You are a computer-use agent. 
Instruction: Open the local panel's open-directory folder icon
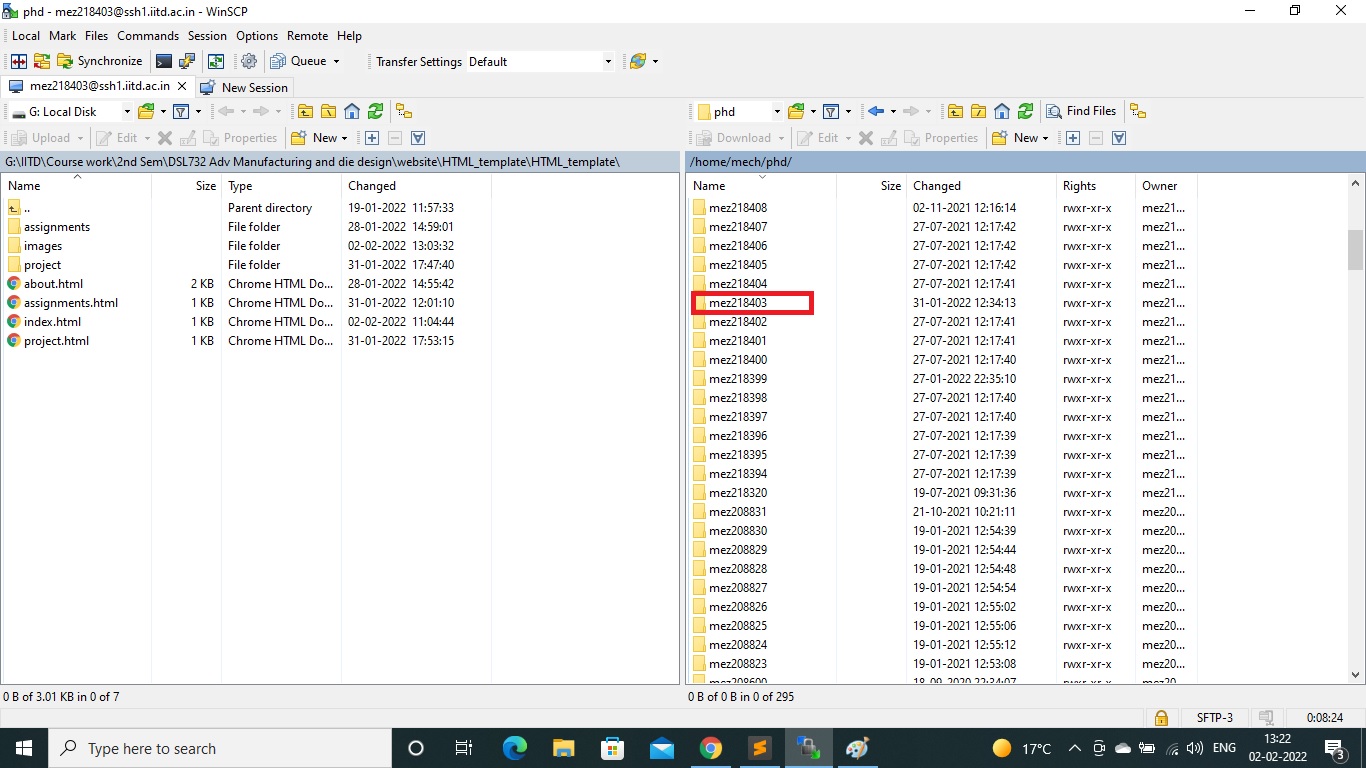[x=147, y=111]
